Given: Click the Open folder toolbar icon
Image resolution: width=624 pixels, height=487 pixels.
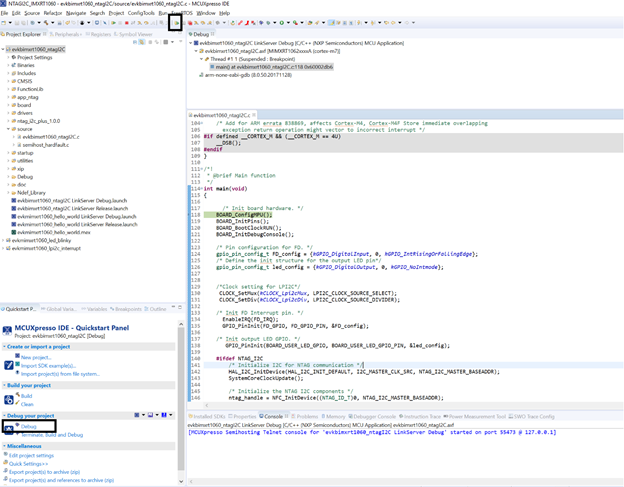Looking at the screenshot, I should coord(310,23).
